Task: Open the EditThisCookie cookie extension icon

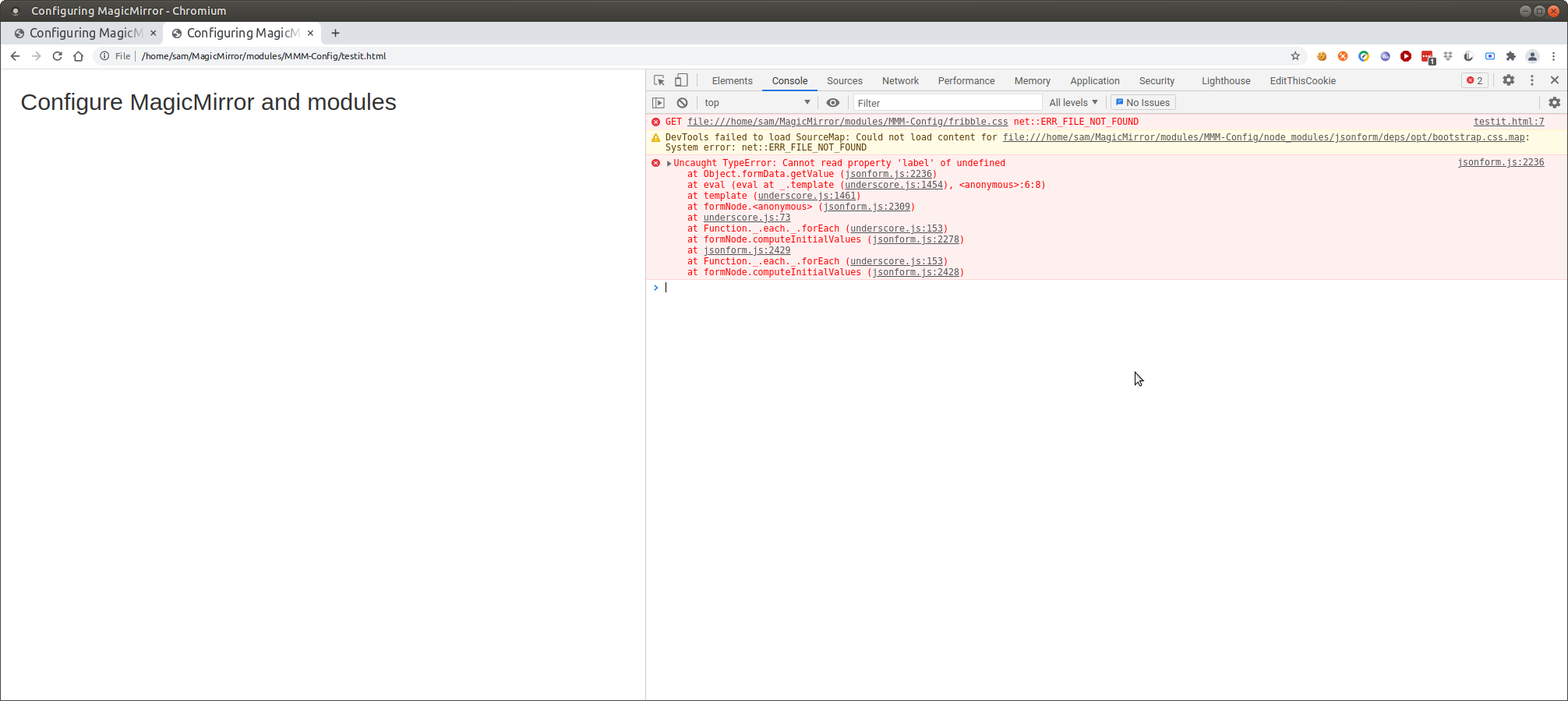Action: coord(1322,56)
